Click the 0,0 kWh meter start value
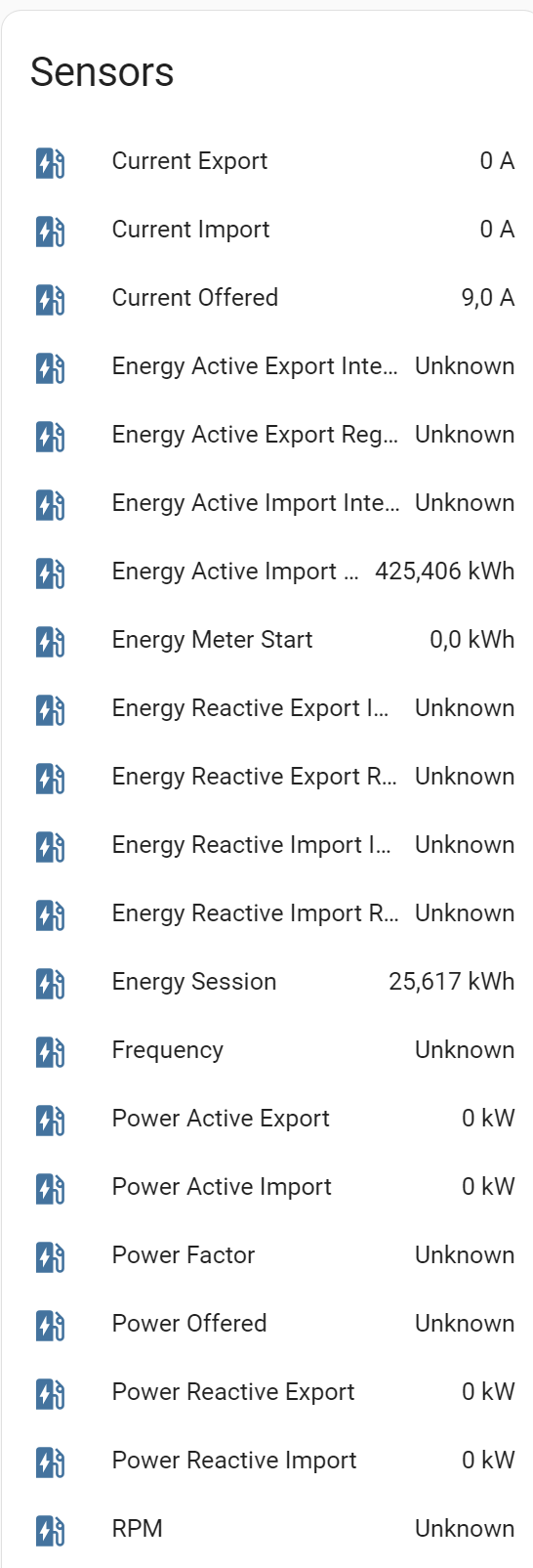The height and width of the screenshot is (1568, 533). (472, 640)
